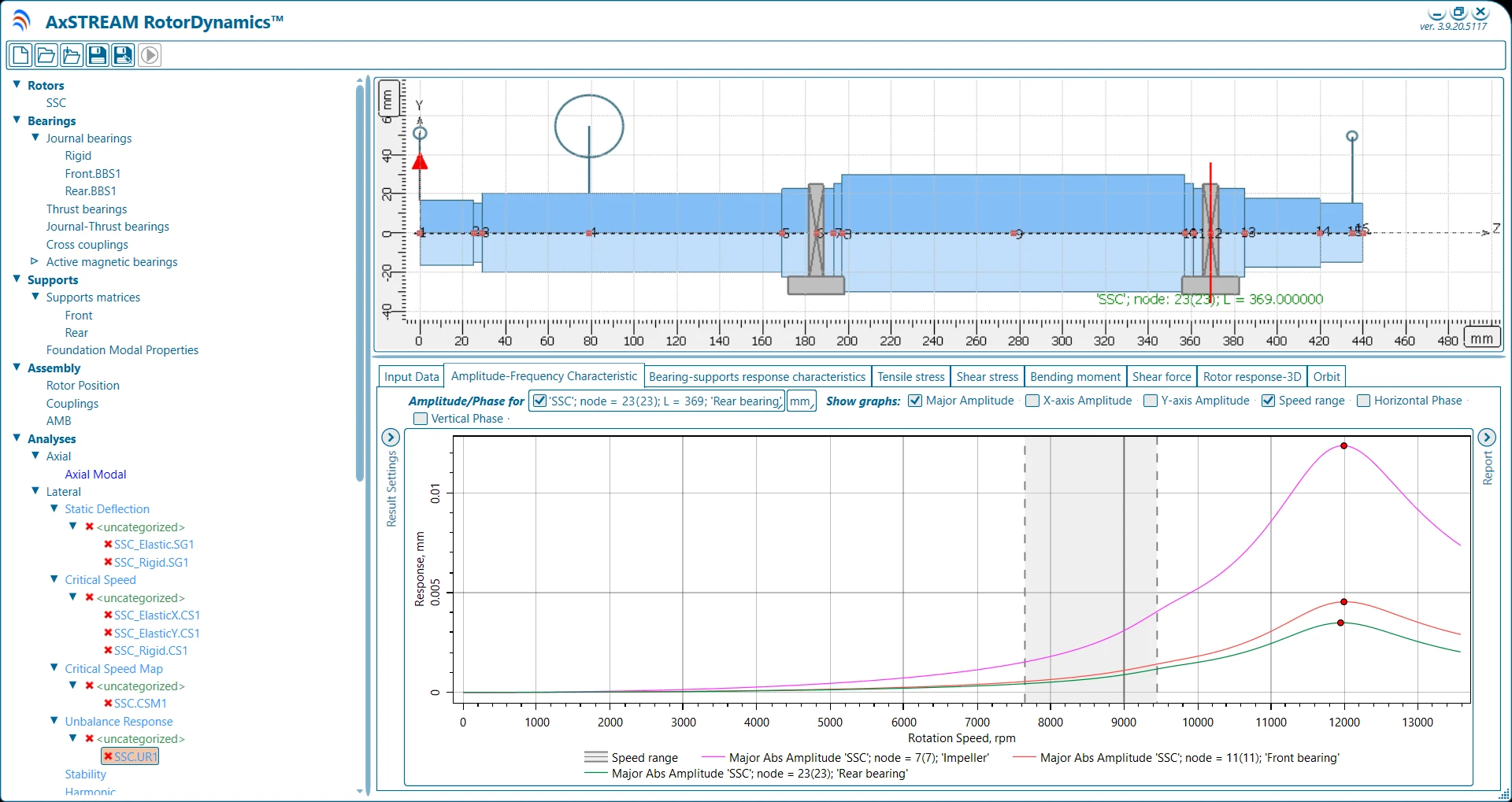Create a new project file
The image size is (1512, 802).
(x=20, y=54)
